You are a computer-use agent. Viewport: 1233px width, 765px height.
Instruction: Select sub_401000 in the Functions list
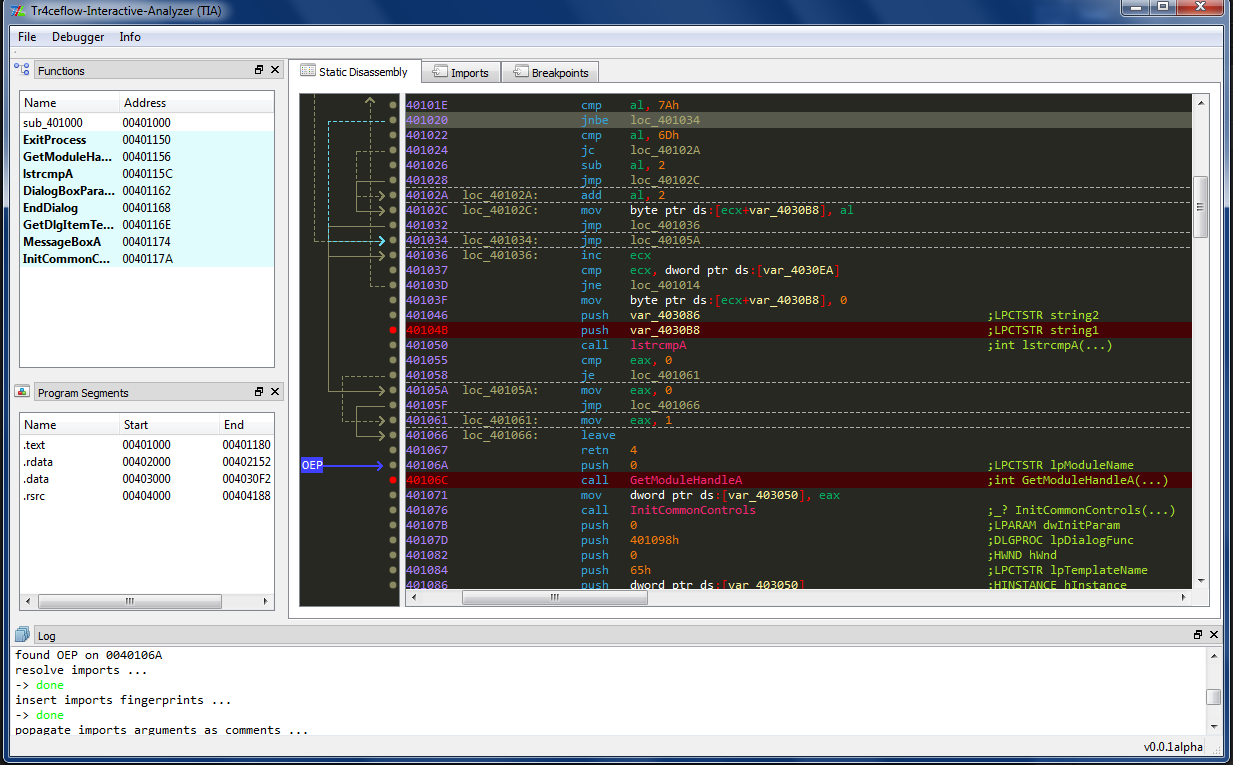click(147, 123)
